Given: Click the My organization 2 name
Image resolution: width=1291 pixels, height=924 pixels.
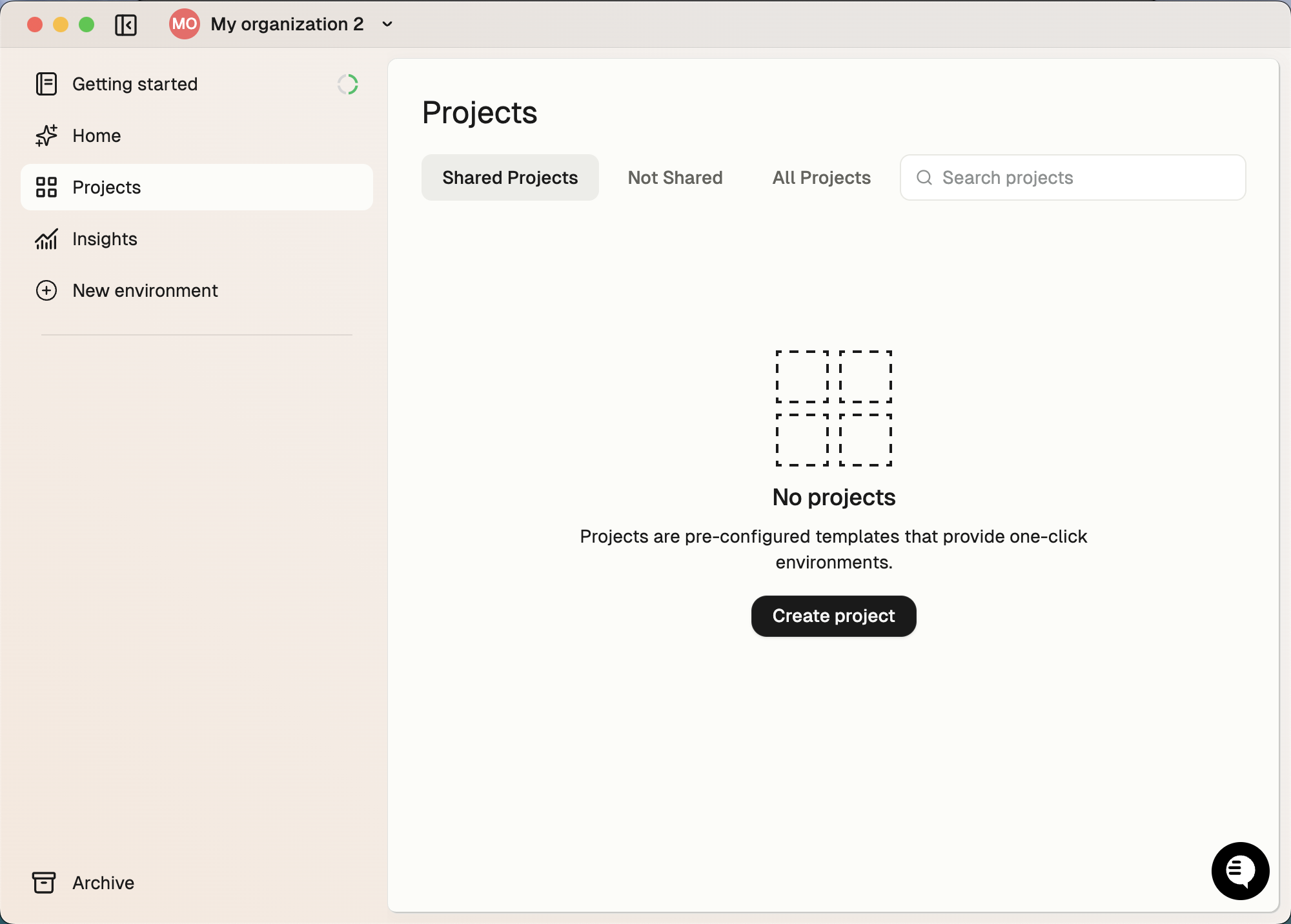Looking at the screenshot, I should (287, 24).
